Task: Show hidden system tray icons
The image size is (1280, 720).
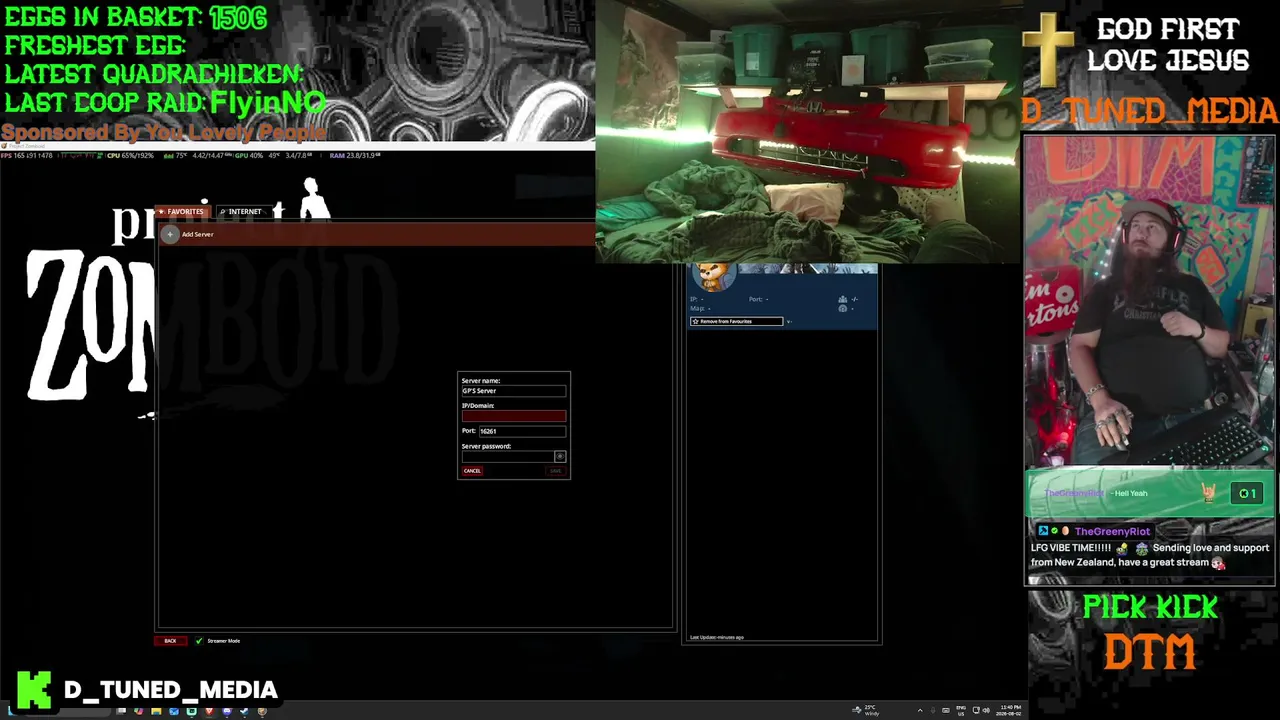Action: click(x=919, y=710)
